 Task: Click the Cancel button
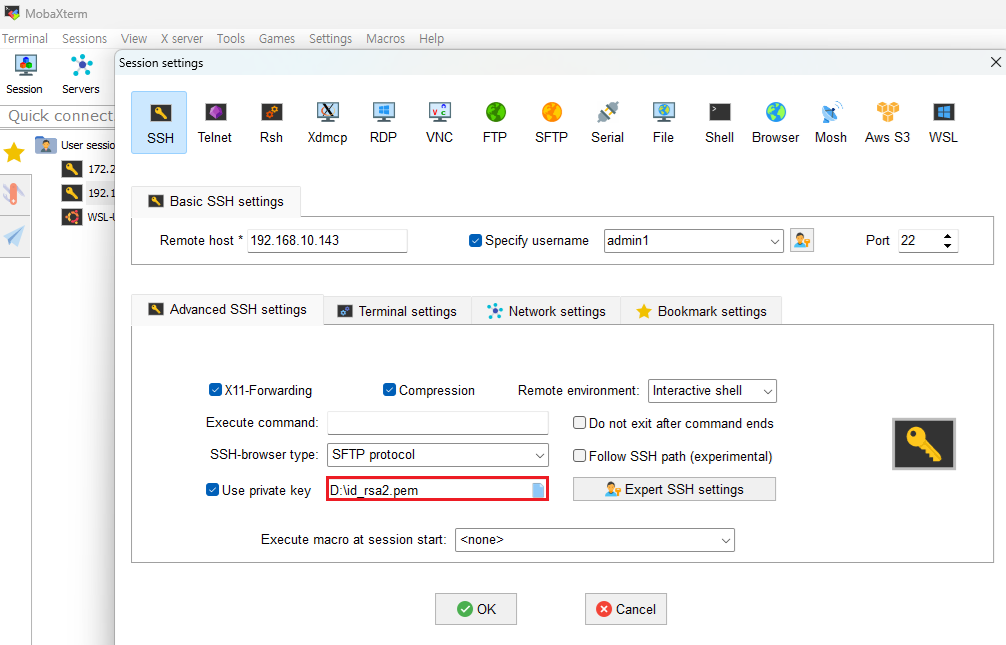pos(626,609)
